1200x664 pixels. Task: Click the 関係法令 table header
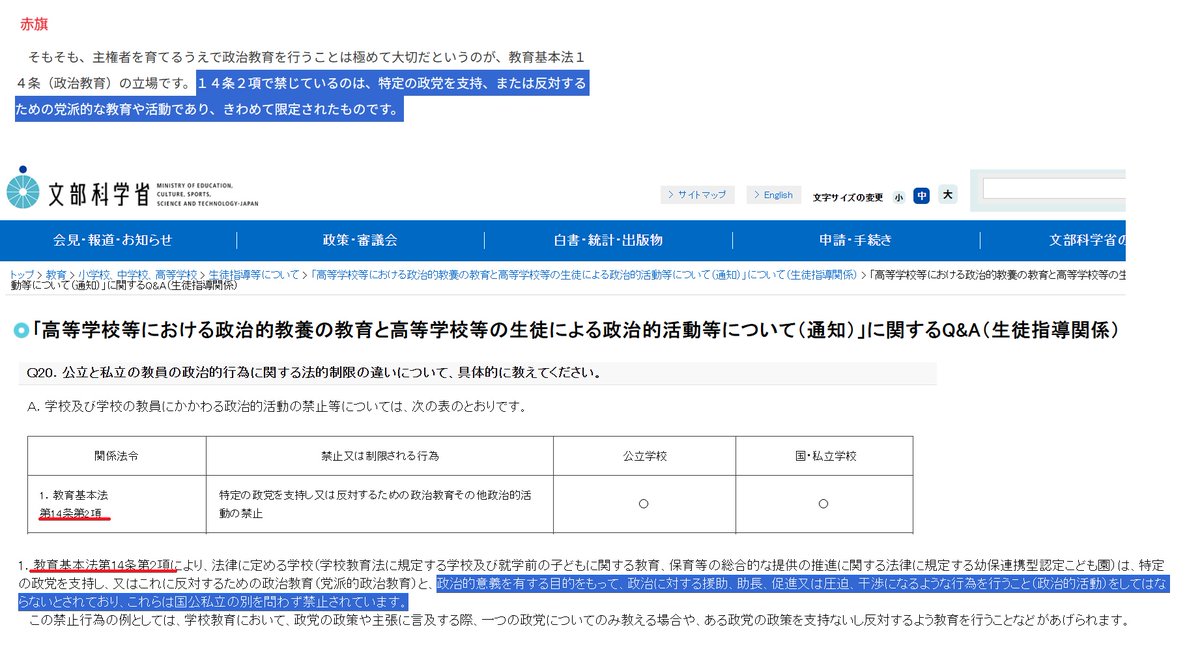click(116, 455)
